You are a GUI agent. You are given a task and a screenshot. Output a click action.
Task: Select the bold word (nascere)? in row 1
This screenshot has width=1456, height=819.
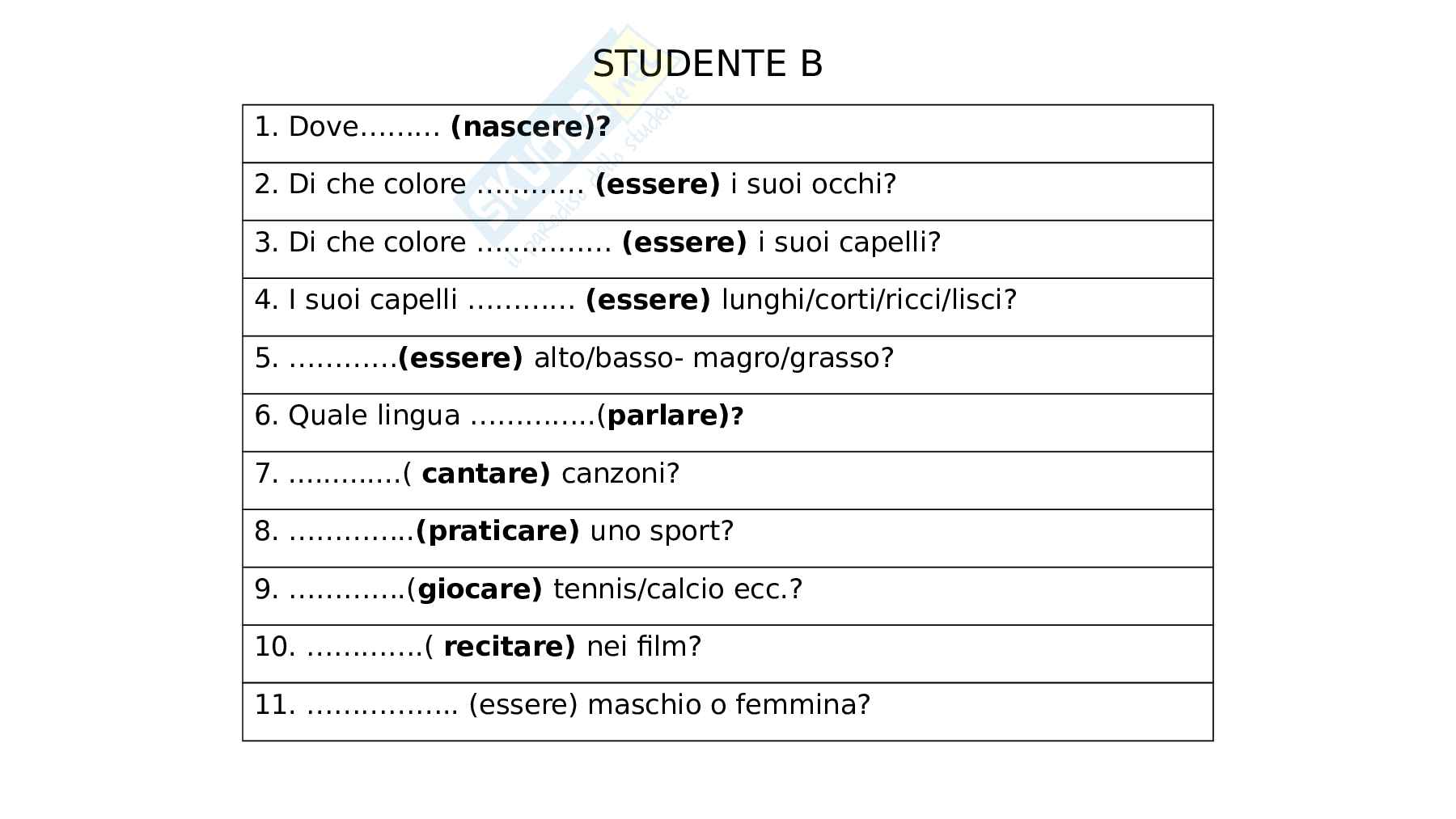[530, 127]
